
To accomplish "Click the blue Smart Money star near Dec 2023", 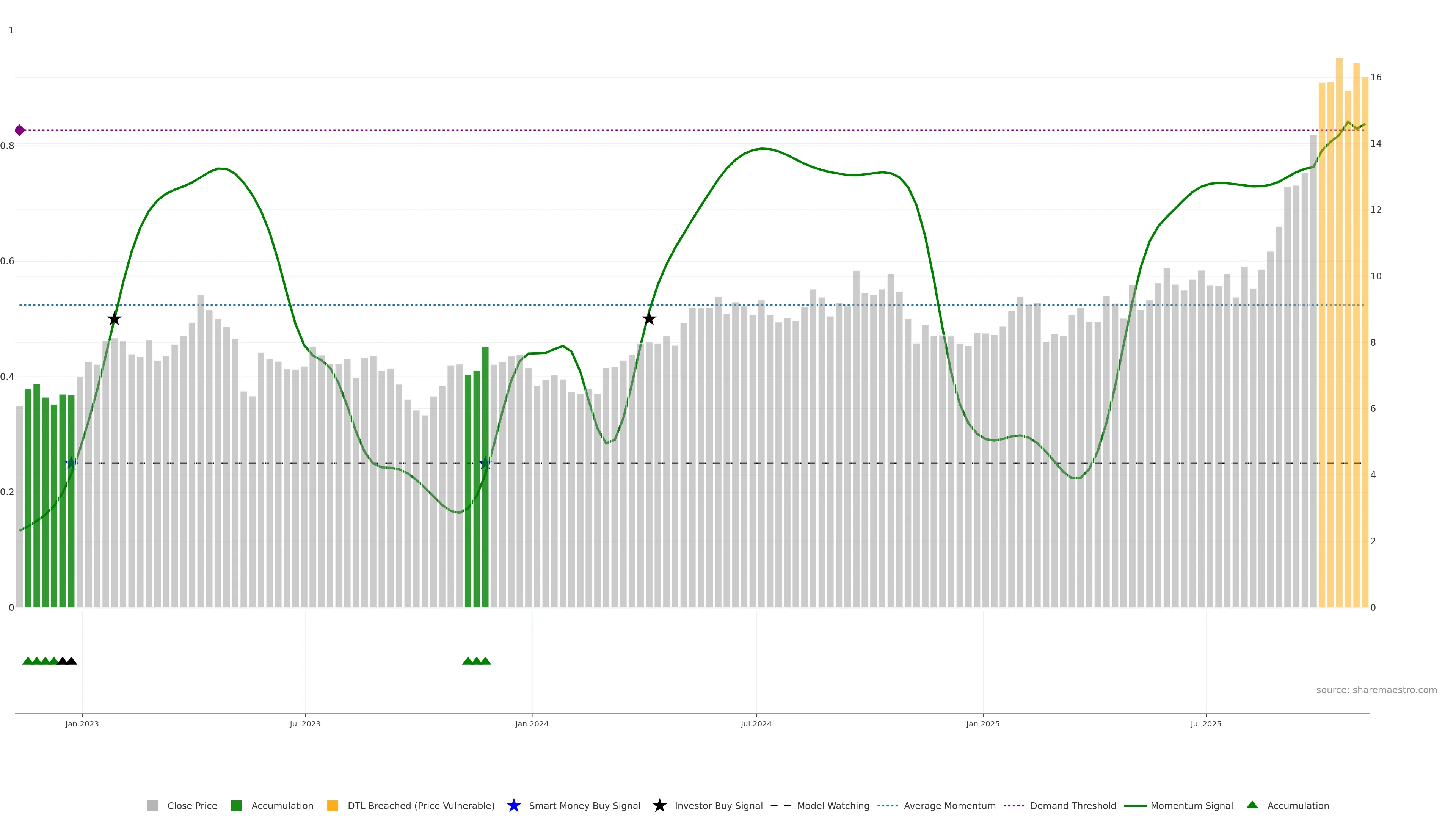I will 485,463.
